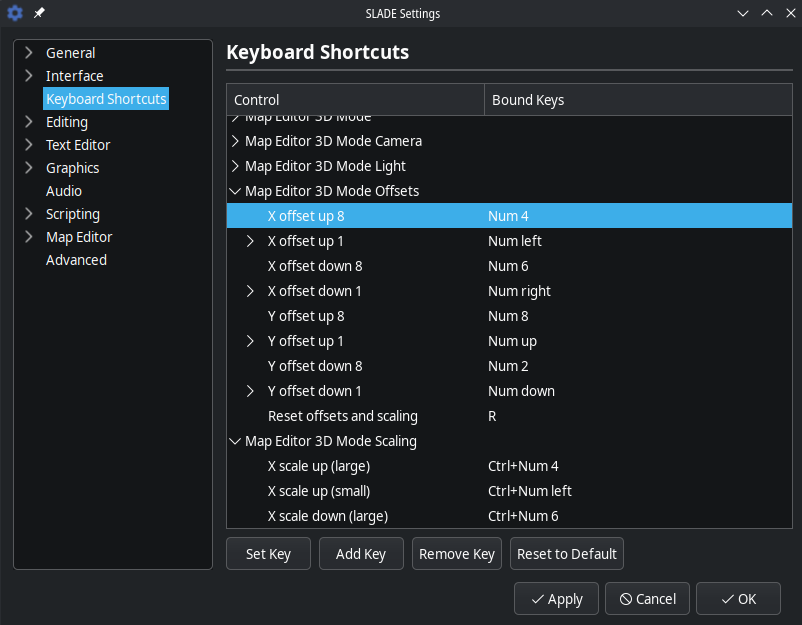Select the X scale up (large) row
The image size is (802, 625).
(509, 466)
